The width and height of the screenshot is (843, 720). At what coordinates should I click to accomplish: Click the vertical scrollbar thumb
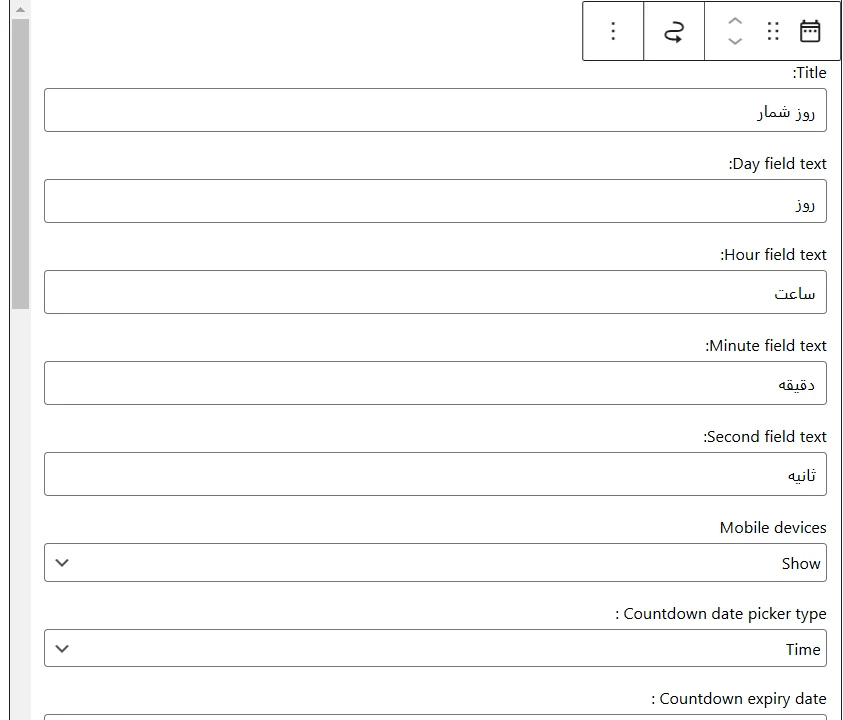pyautogui.click(x=20, y=160)
